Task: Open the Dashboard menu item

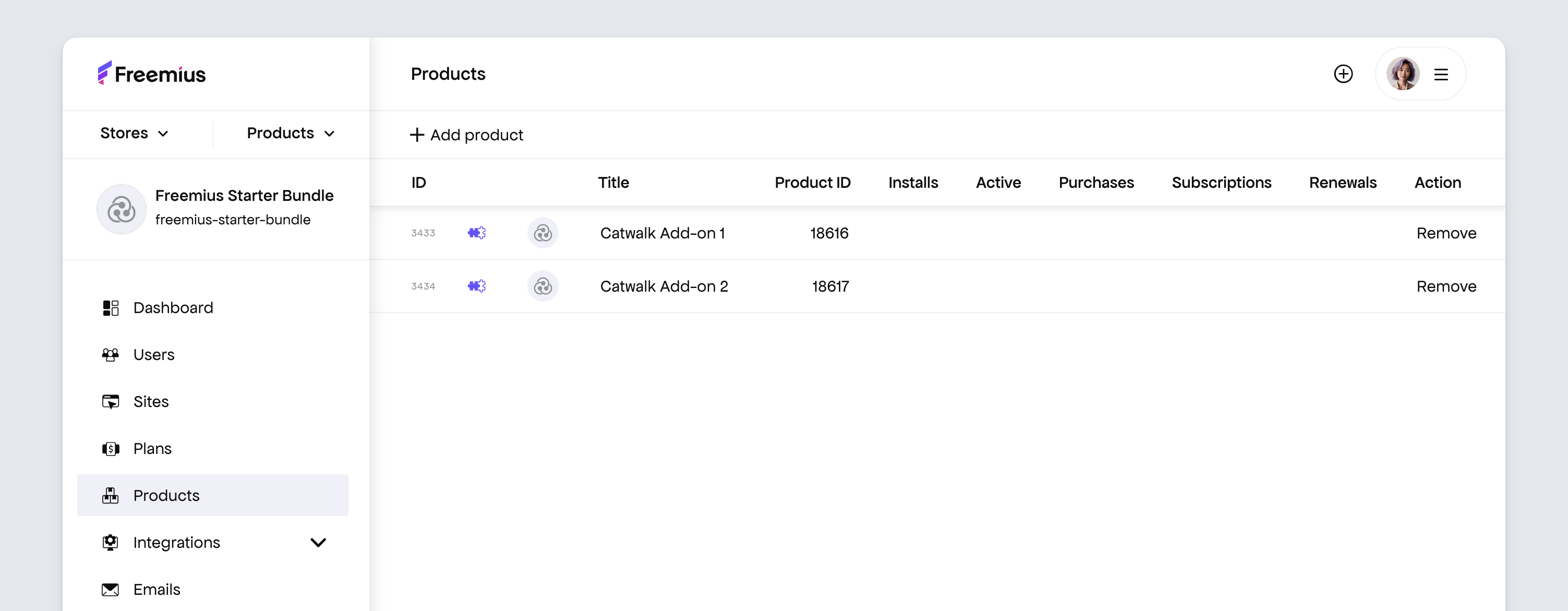Action: coord(212,308)
